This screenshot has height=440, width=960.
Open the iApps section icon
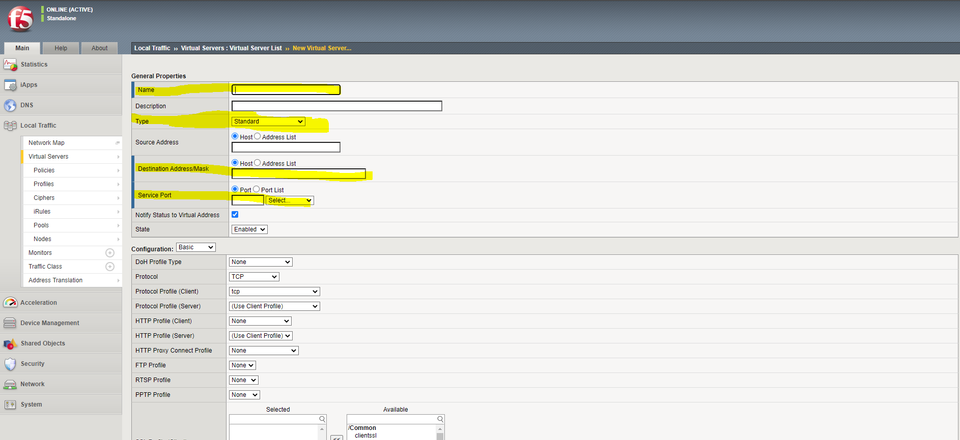click(11, 85)
